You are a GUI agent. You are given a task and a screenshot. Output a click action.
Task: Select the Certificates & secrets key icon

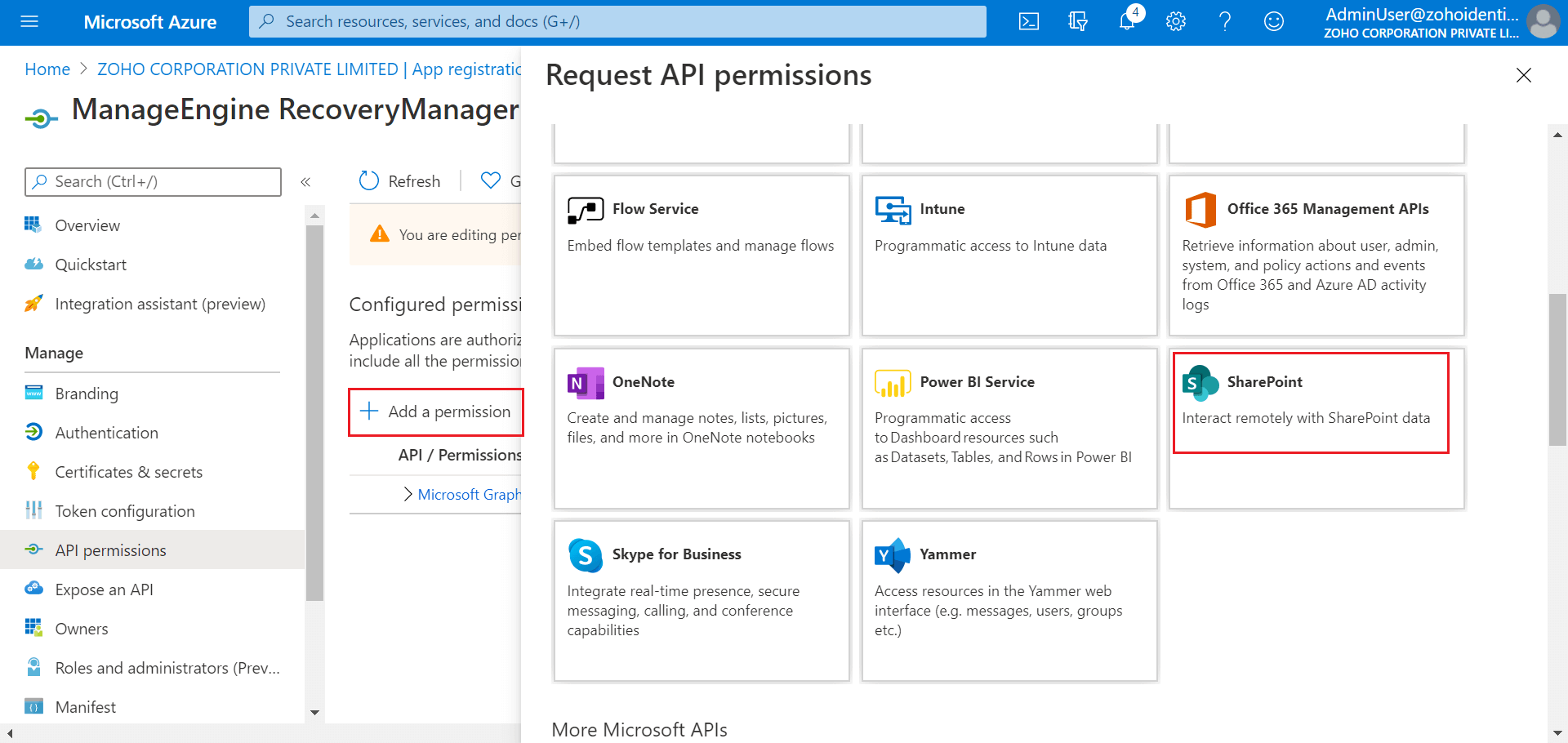[x=33, y=471]
